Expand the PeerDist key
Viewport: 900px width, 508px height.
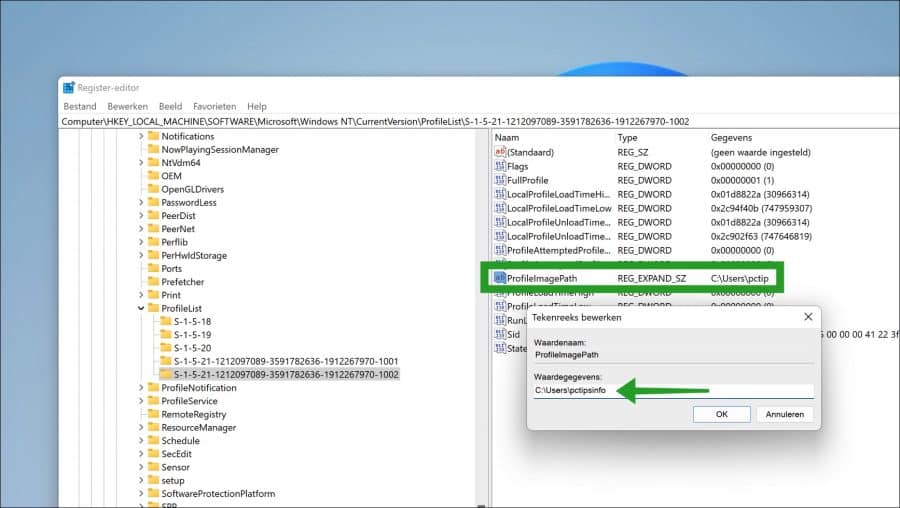point(141,216)
